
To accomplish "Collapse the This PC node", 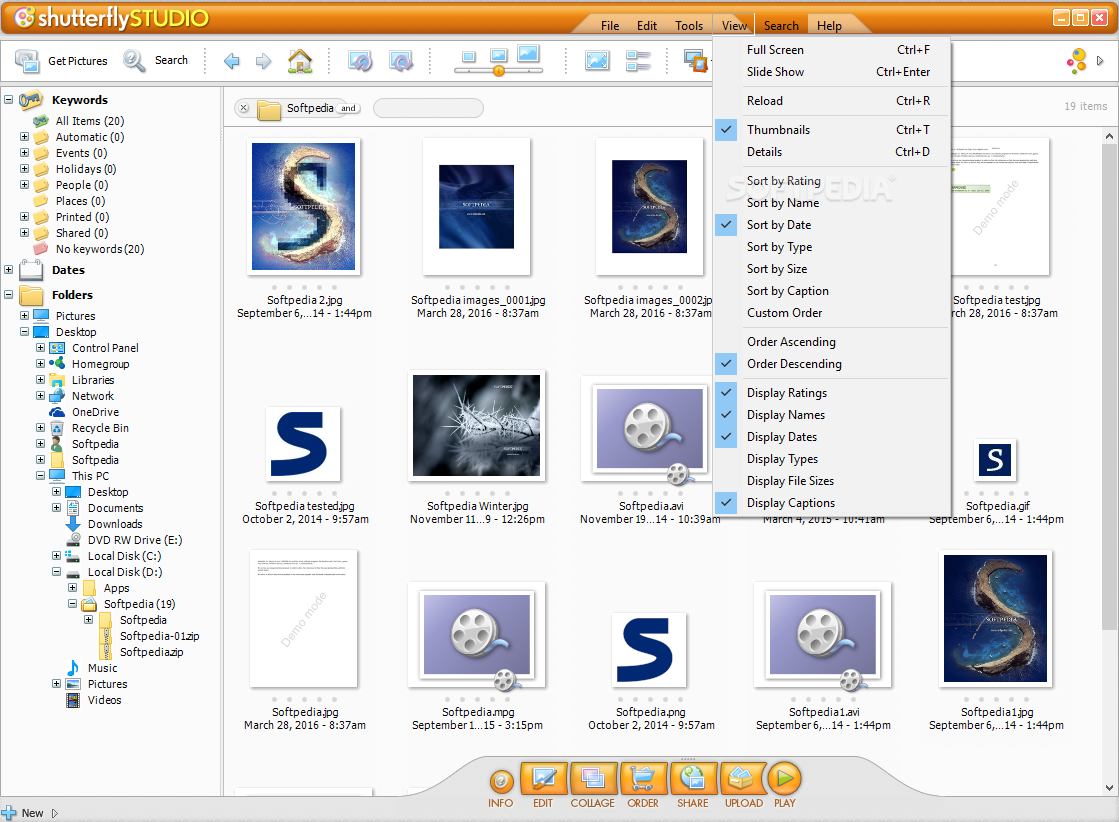I will 40,476.
